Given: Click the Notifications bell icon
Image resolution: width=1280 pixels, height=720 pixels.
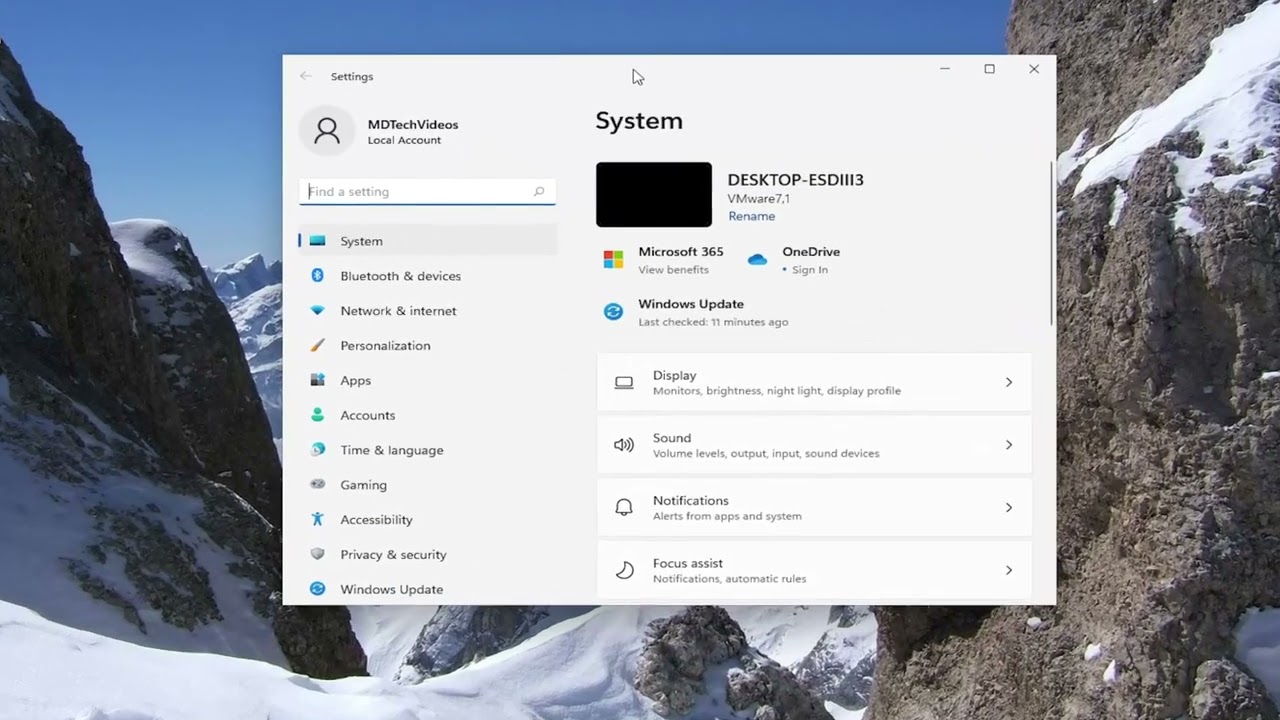Looking at the screenshot, I should tap(624, 507).
